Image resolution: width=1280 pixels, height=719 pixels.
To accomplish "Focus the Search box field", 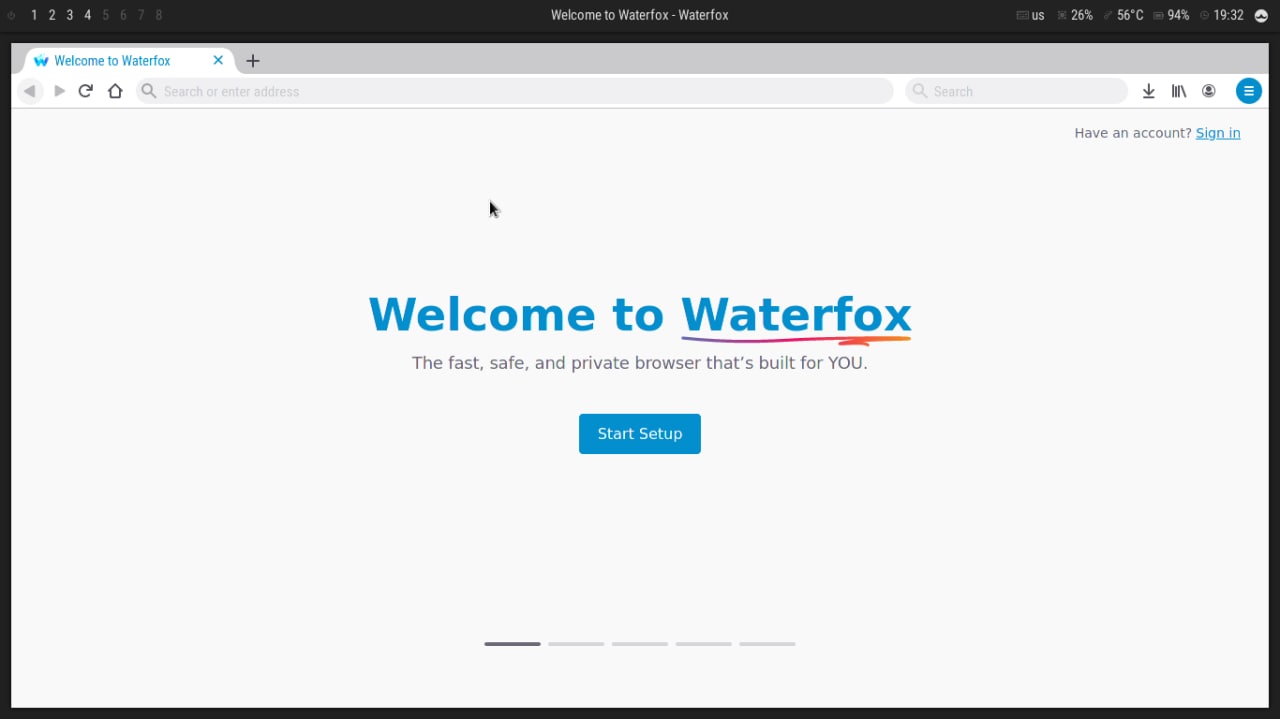I will click(1017, 91).
